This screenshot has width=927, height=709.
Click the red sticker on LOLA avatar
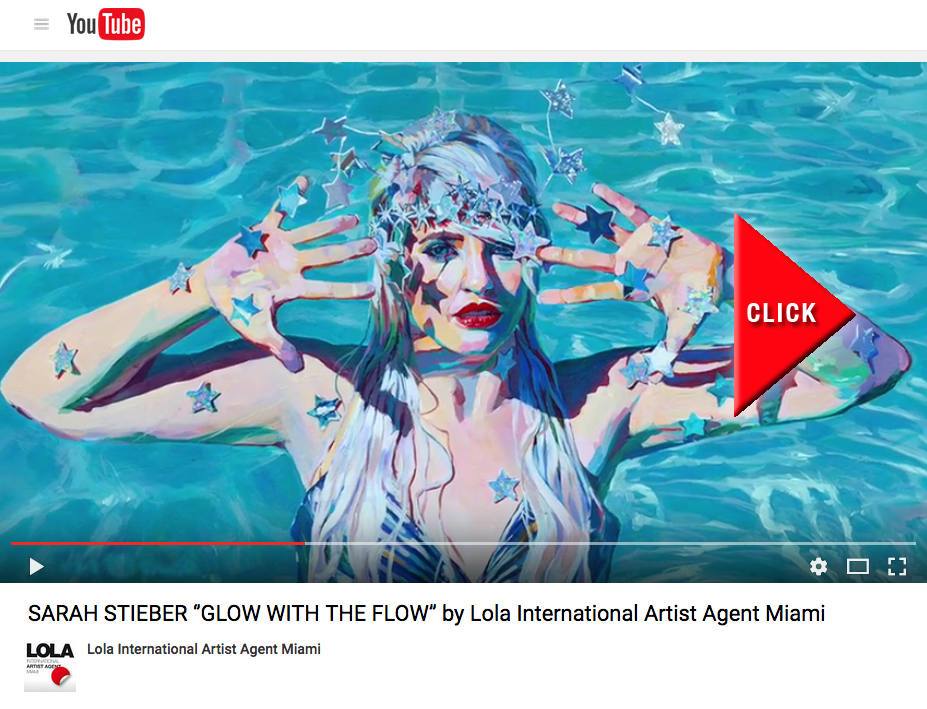(61, 676)
